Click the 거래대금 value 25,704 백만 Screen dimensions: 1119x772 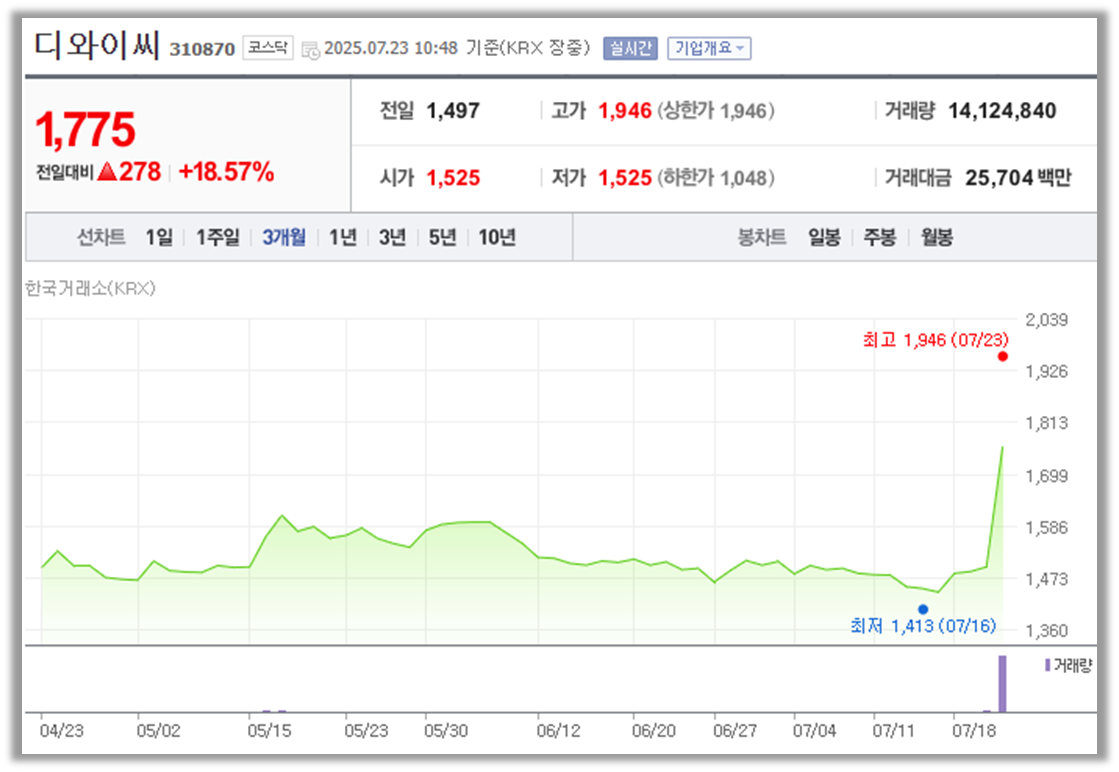(1018, 178)
